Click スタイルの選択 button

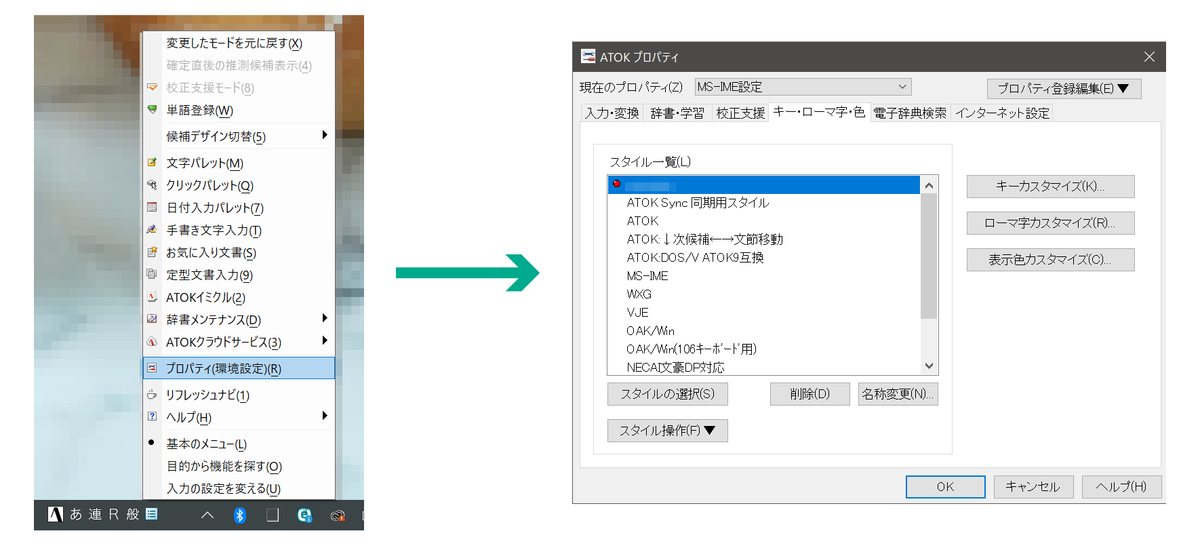coord(667,394)
